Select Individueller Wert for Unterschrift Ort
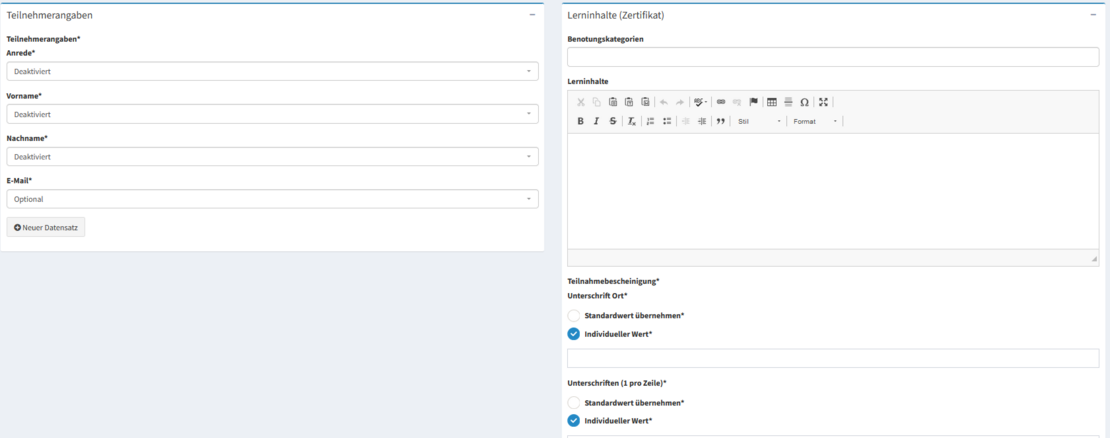Viewport: 1110px width, 438px height. [574, 334]
